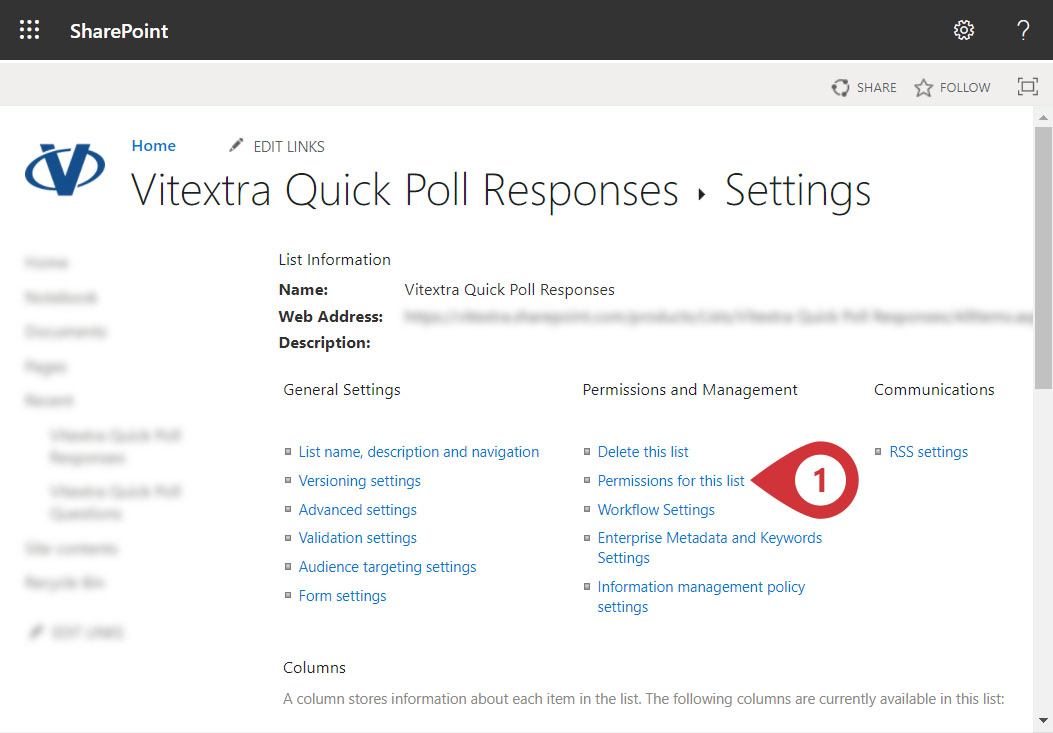1053x733 pixels.
Task: Click the help question mark icon
Action: 1023,30
